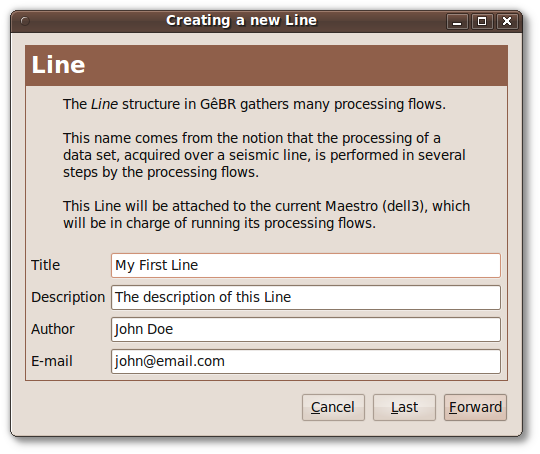The width and height of the screenshot is (540, 454).
Task: Click the Description label
Action: click(68, 297)
